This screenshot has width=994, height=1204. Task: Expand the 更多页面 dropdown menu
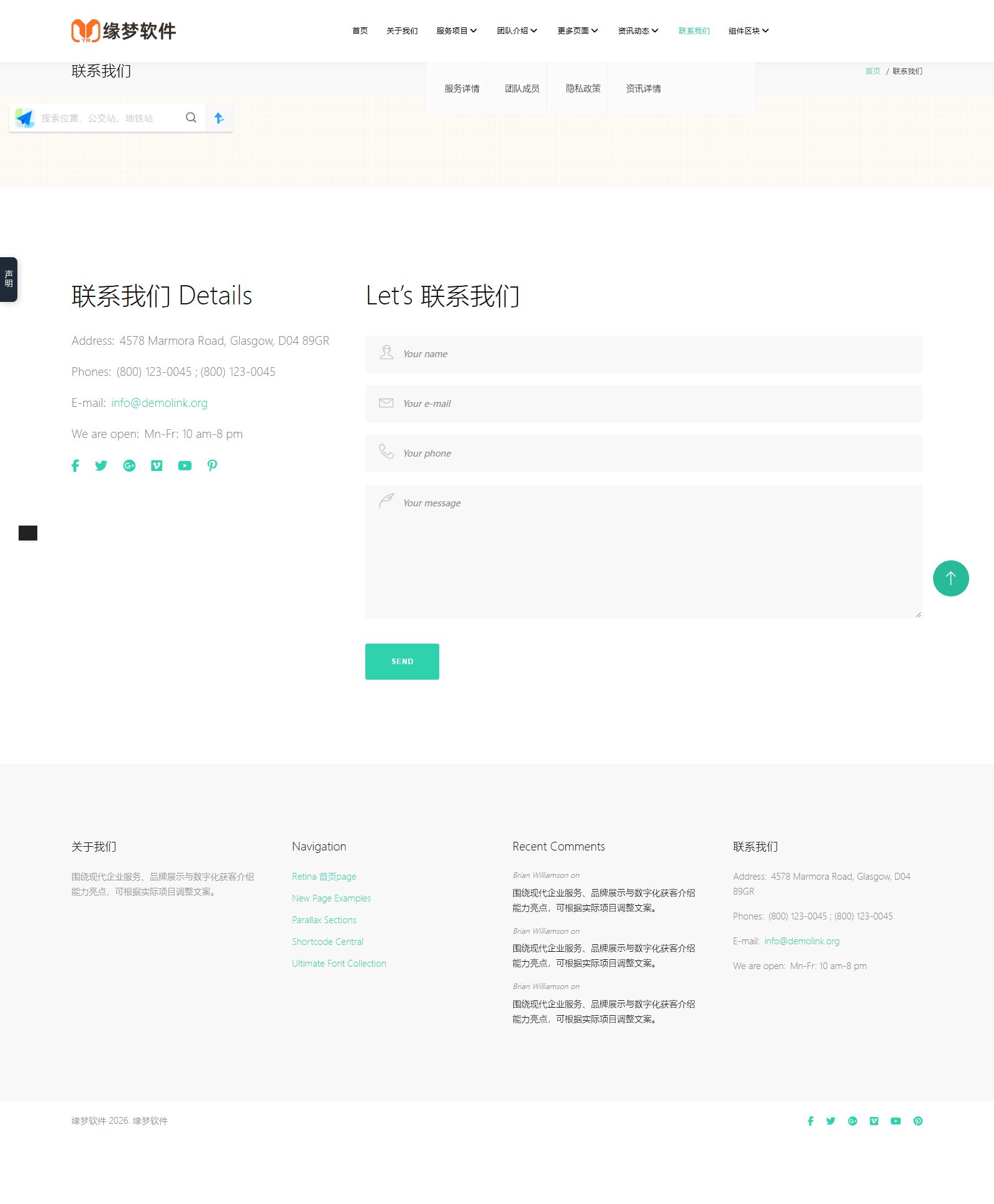click(578, 30)
